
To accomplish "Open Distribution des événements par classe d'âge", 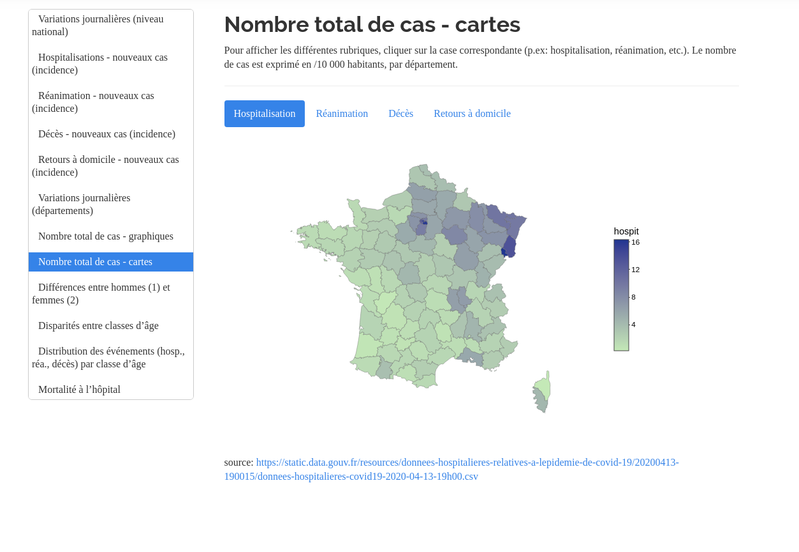I will point(110,358).
